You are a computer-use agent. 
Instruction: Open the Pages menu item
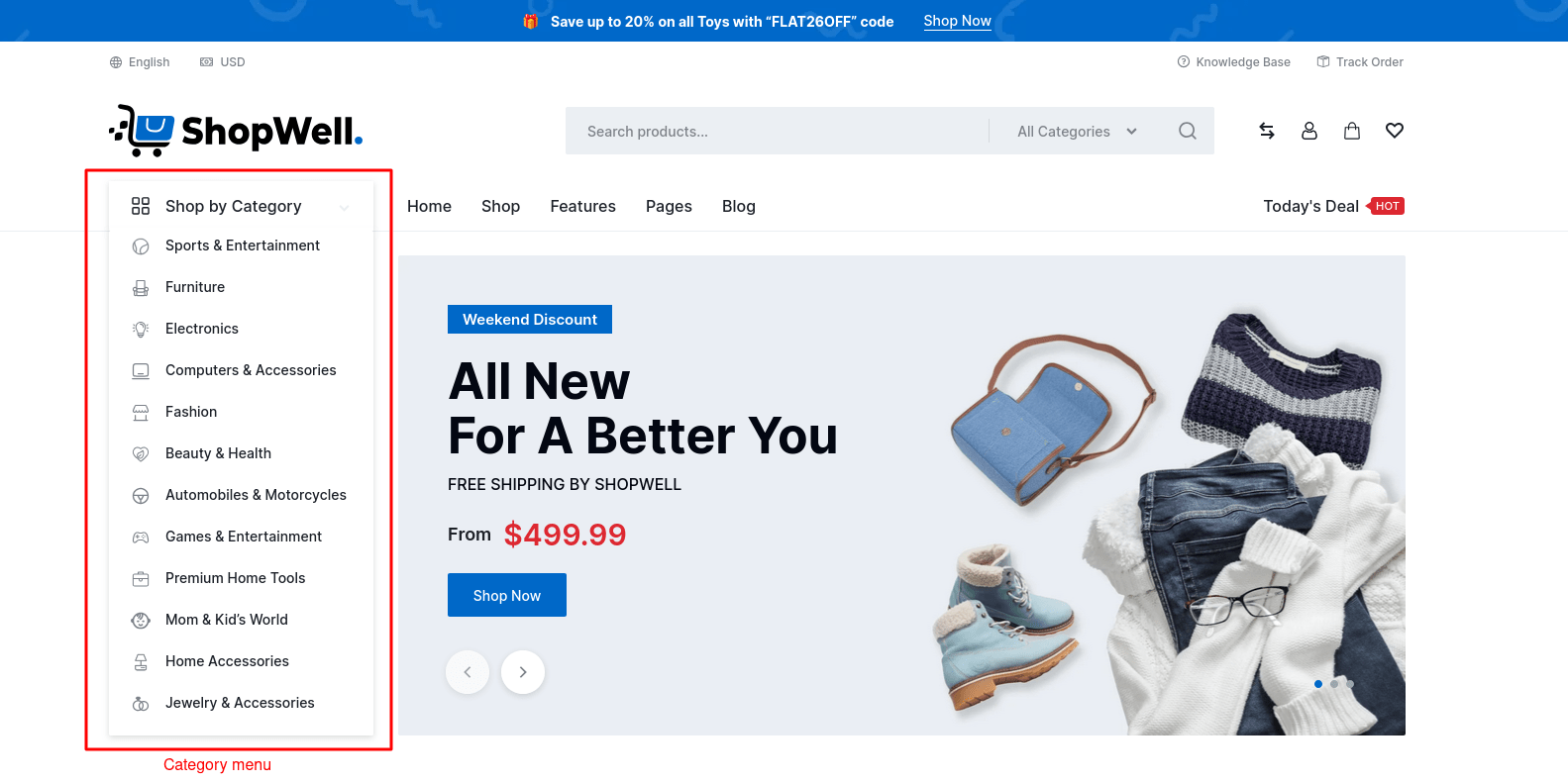[669, 206]
